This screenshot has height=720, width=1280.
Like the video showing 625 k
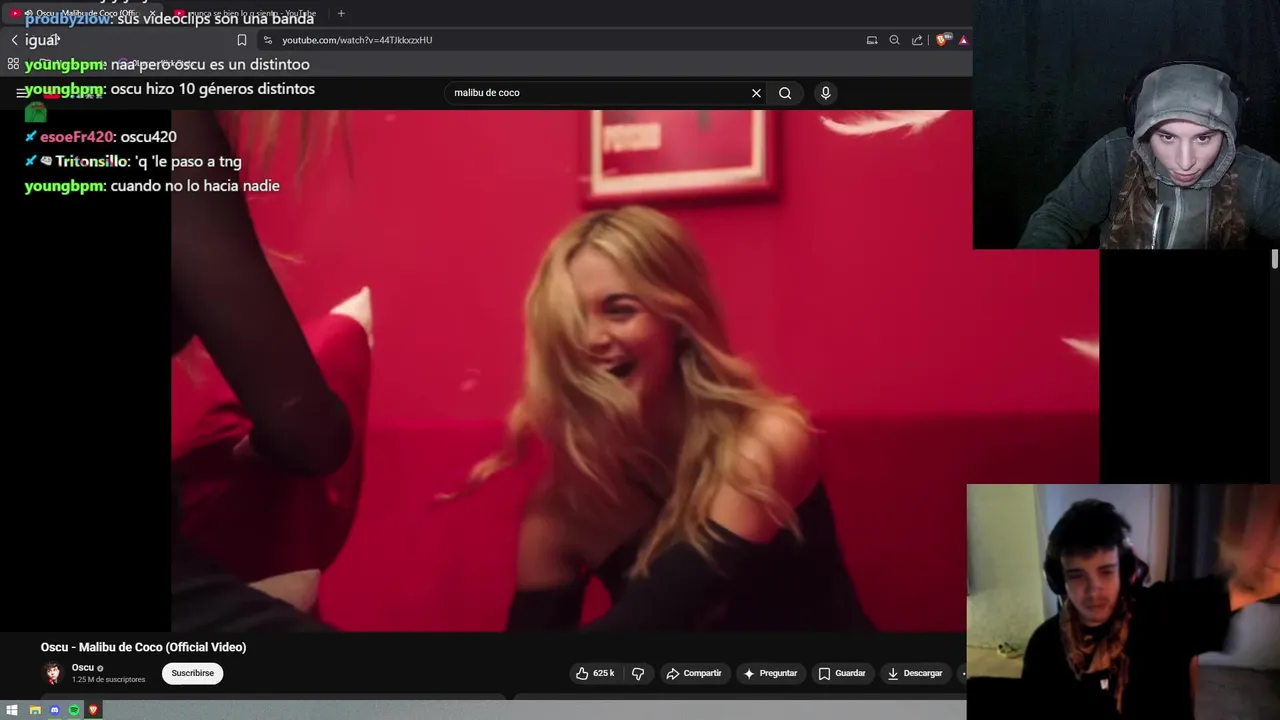[595, 673]
